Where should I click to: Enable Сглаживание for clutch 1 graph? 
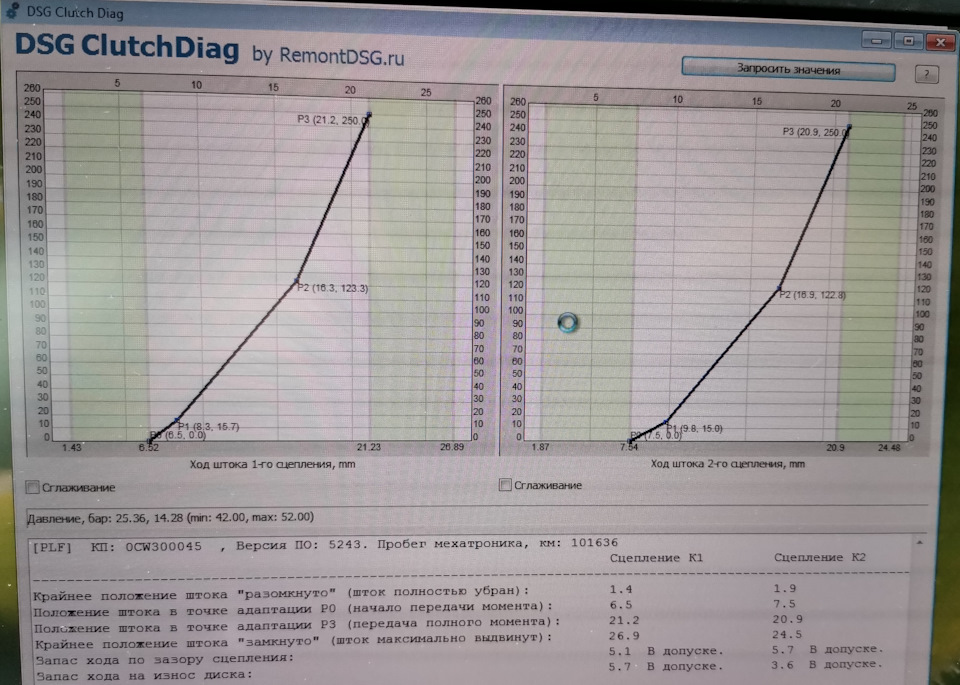(x=32, y=487)
